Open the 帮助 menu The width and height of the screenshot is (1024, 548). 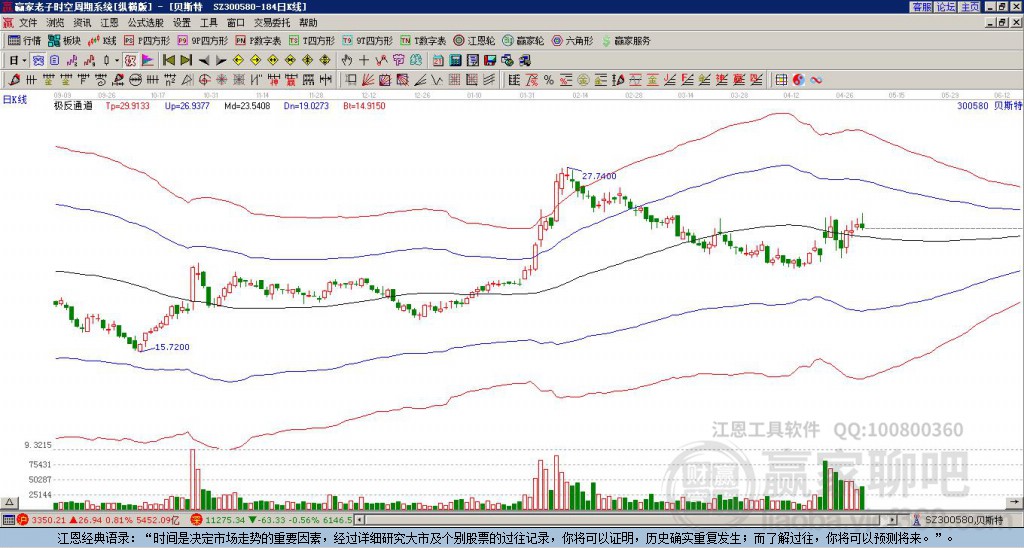click(x=308, y=23)
